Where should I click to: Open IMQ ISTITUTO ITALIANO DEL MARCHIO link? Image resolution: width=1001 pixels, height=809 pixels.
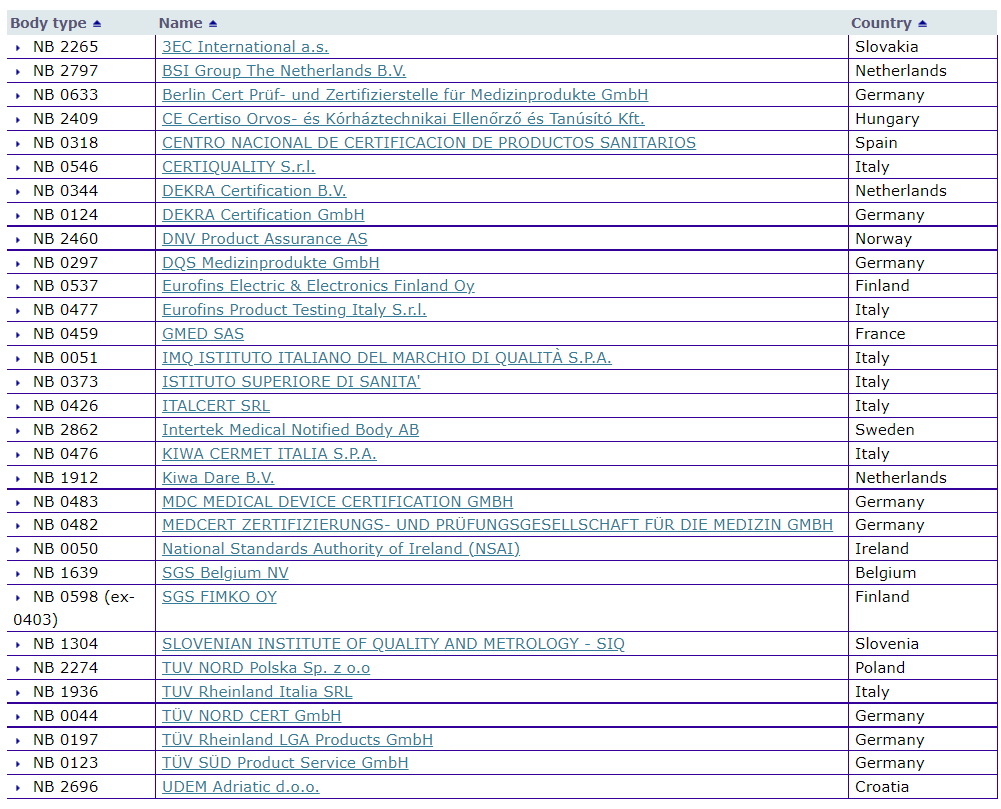pyautogui.click(x=387, y=358)
